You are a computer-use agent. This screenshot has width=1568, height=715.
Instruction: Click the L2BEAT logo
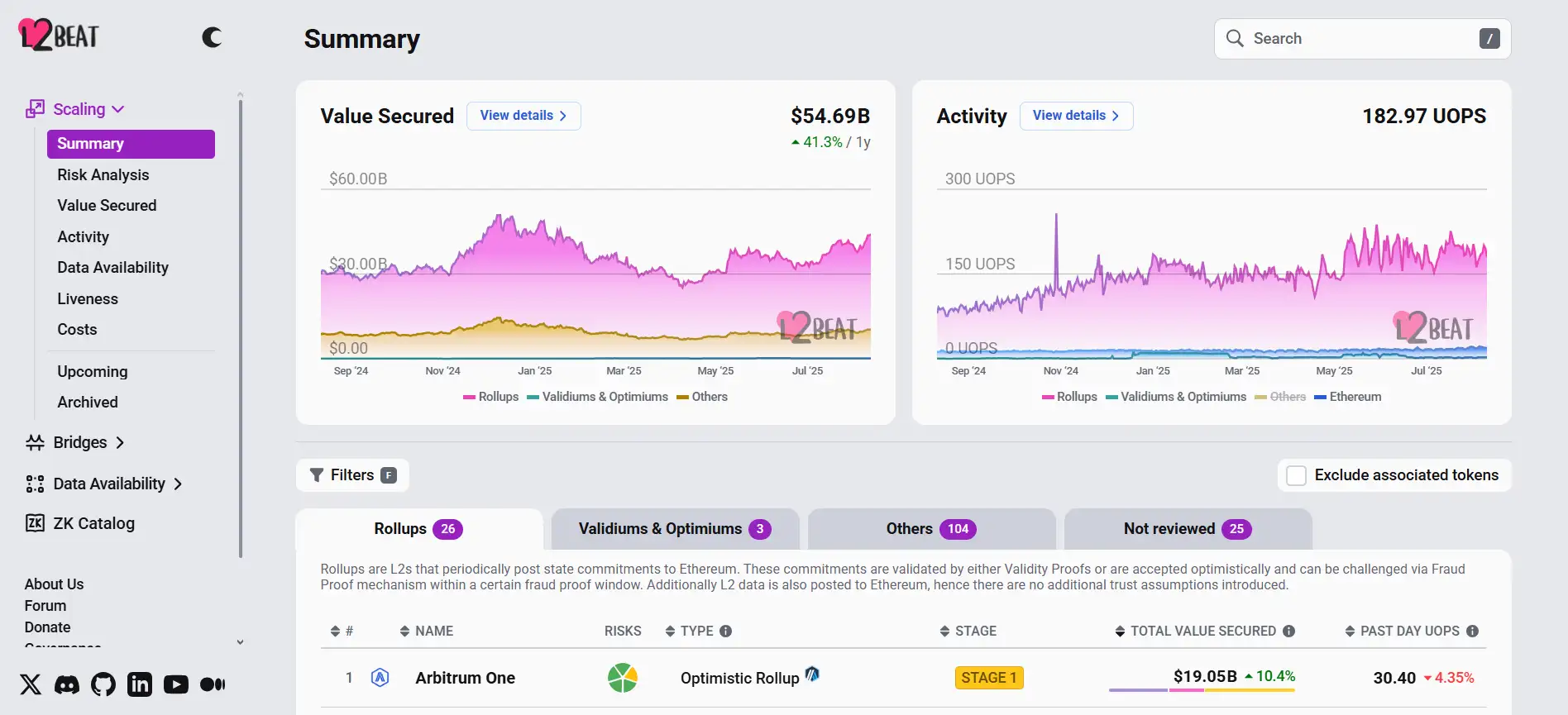(59, 36)
